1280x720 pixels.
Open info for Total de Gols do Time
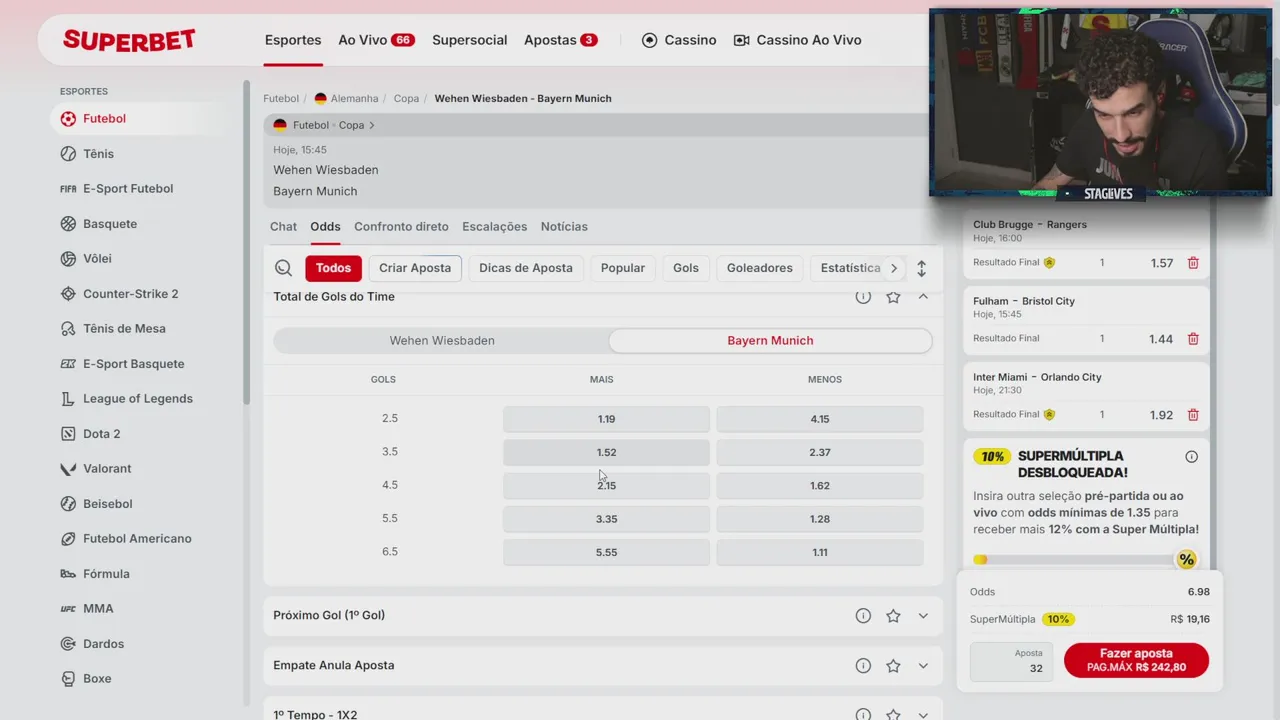tap(863, 297)
